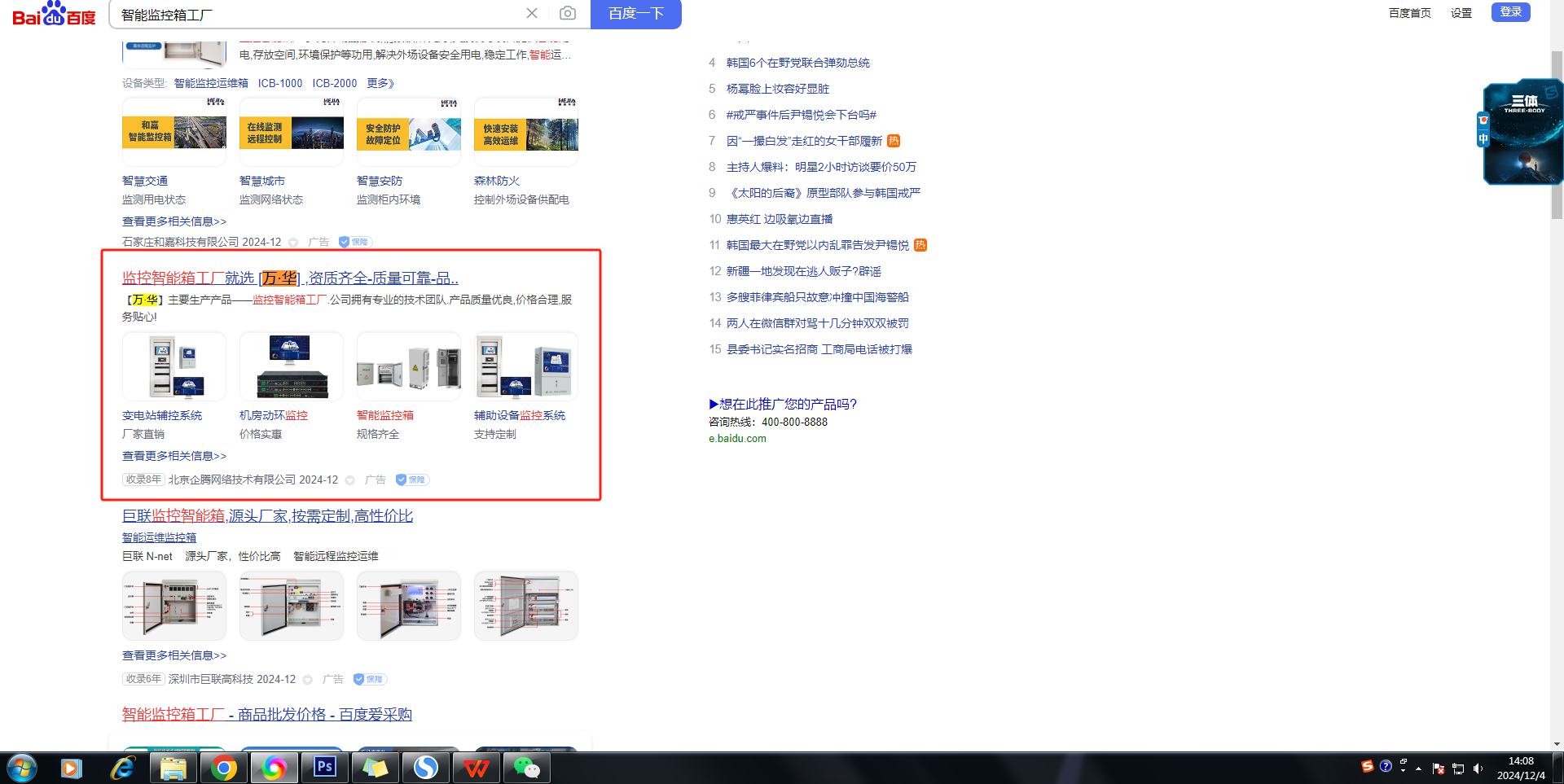Open the 百度首页 link
The height and width of the screenshot is (784, 1564).
point(1410,13)
